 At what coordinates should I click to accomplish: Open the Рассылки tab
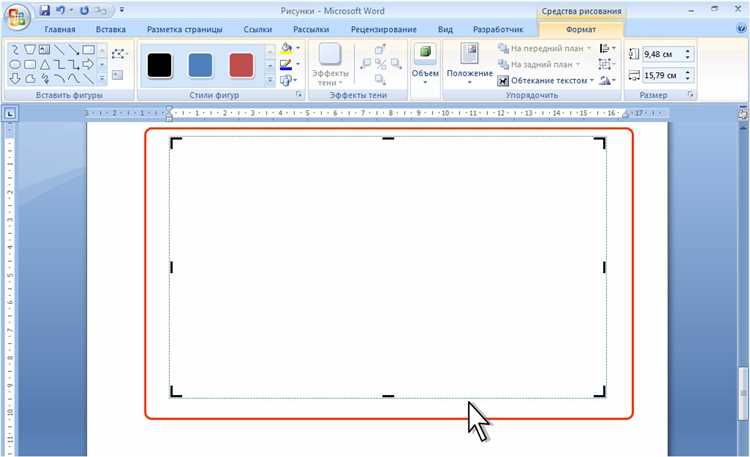click(311, 29)
